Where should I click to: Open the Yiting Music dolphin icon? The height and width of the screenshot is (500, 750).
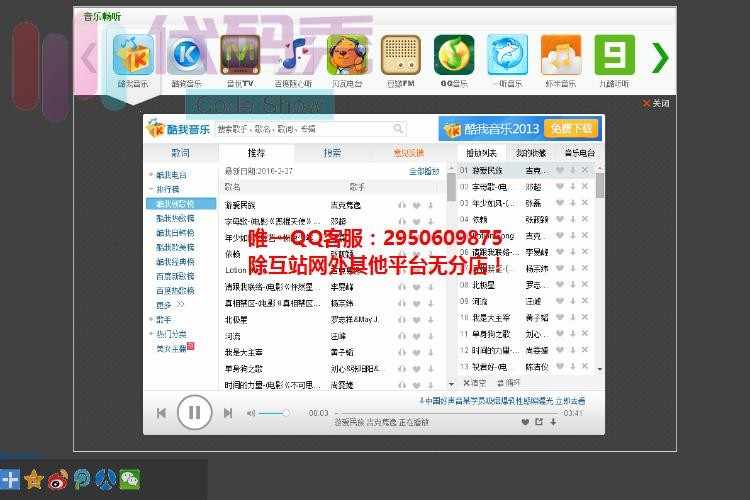507,55
